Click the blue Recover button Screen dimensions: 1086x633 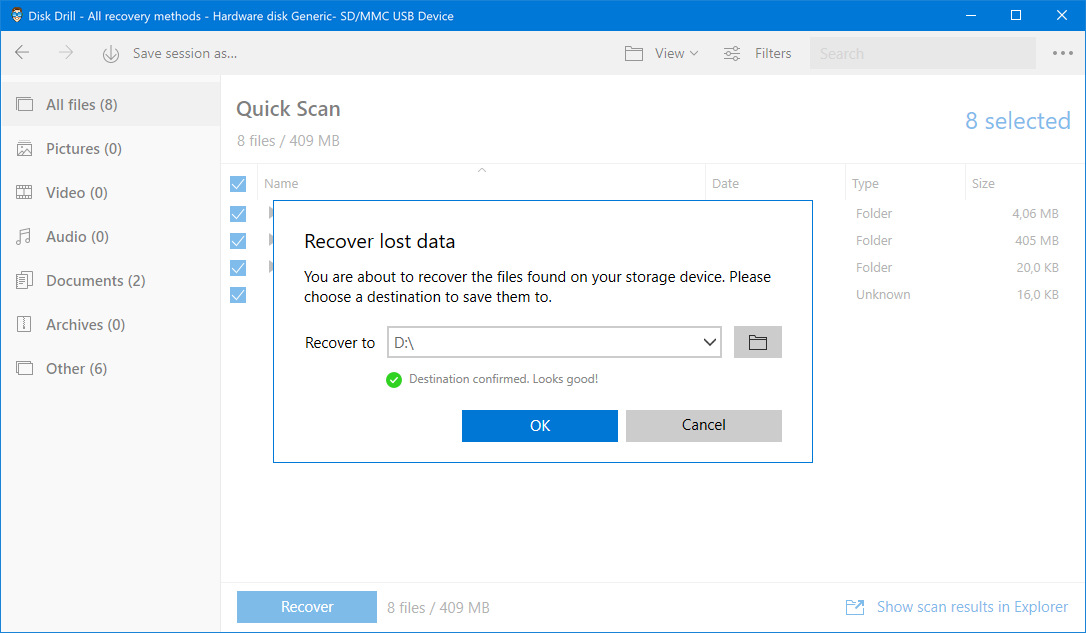307,607
